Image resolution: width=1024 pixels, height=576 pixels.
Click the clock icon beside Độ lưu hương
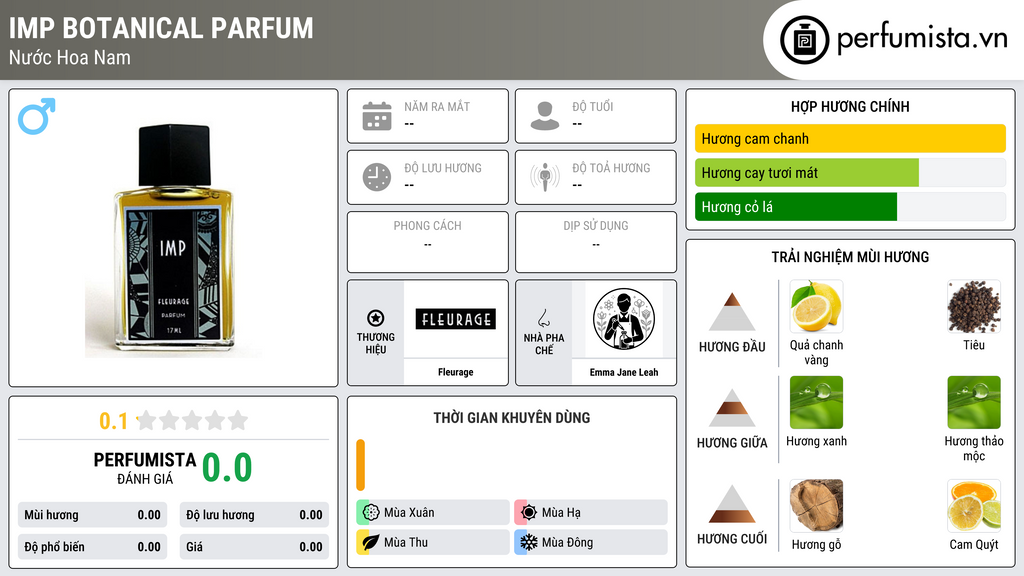(x=377, y=177)
